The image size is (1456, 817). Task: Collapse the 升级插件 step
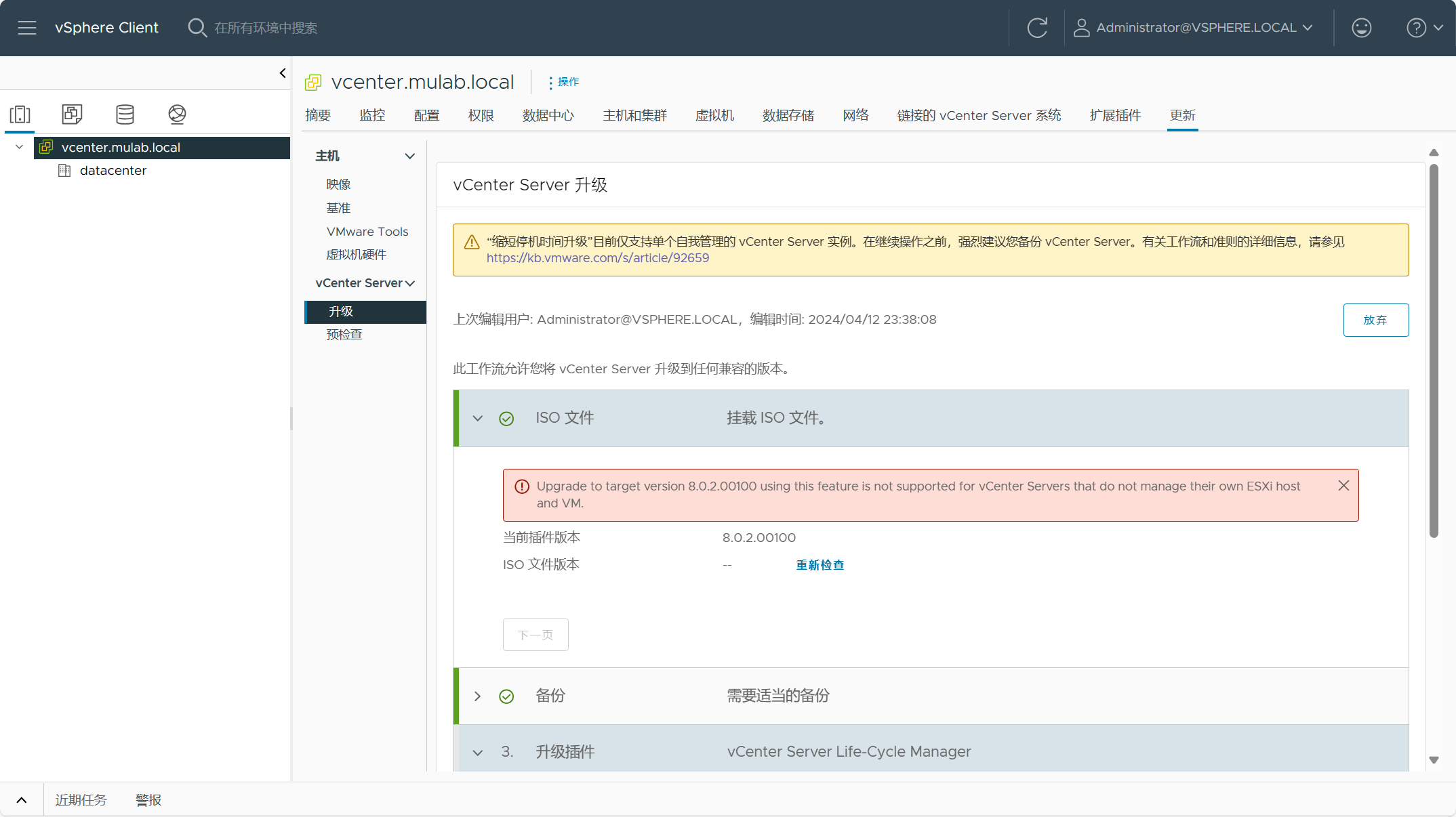tap(478, 753)
